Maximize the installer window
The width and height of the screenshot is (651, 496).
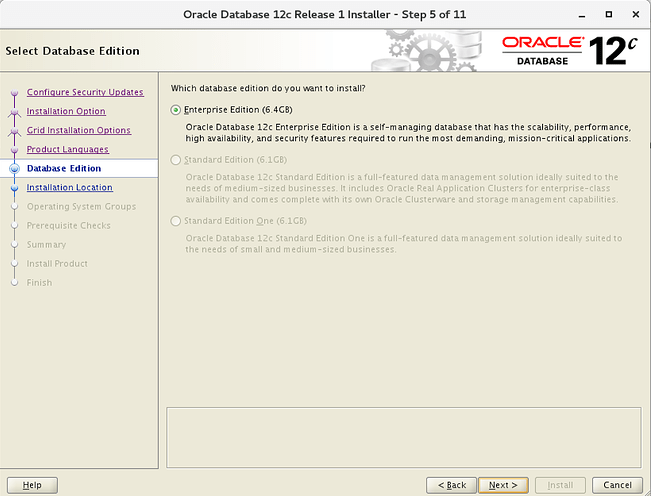tap(609, 15)
